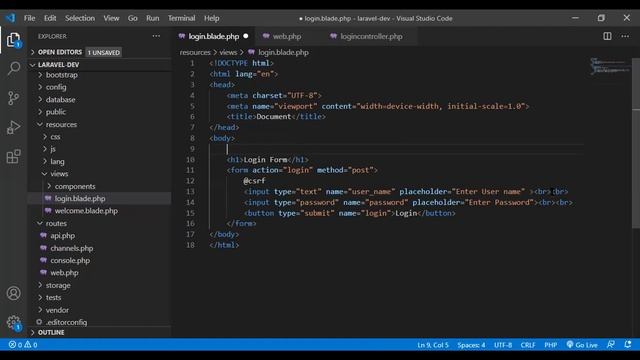Click the Go Live status bar button
The height and width of the screenshot is (360, 640).
582,345
